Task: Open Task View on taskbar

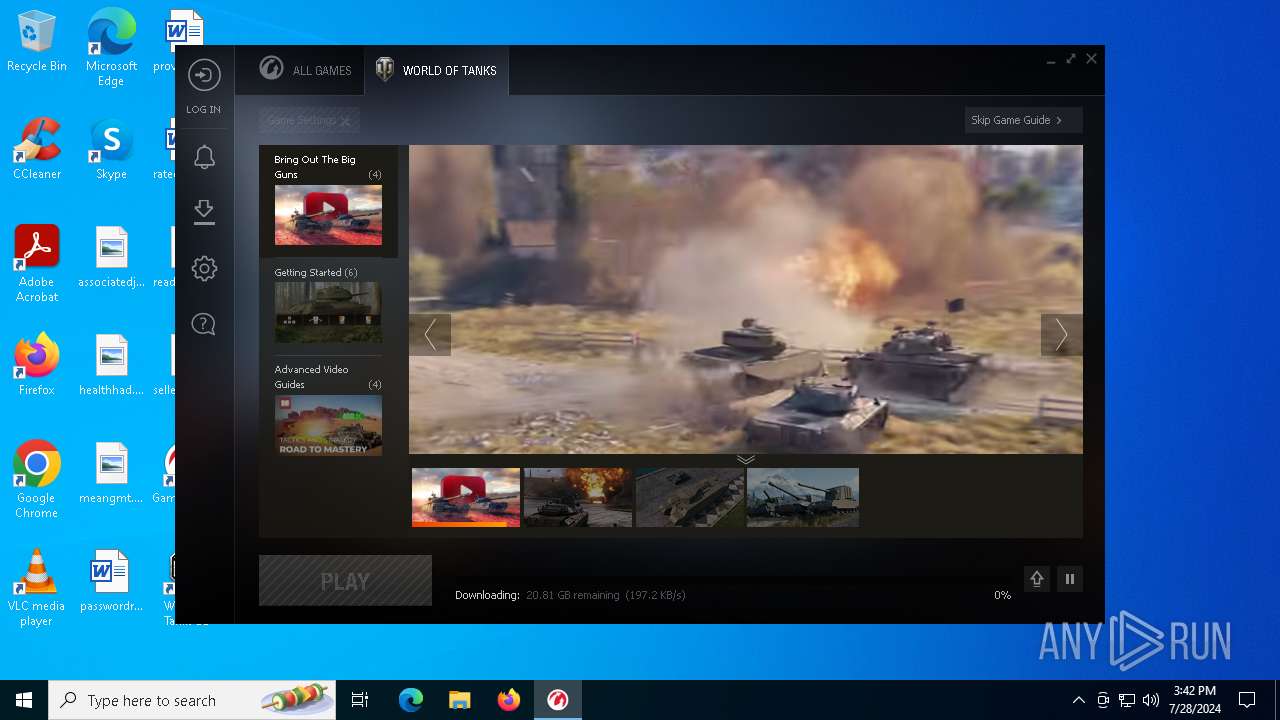Action: tap(360, 700)
